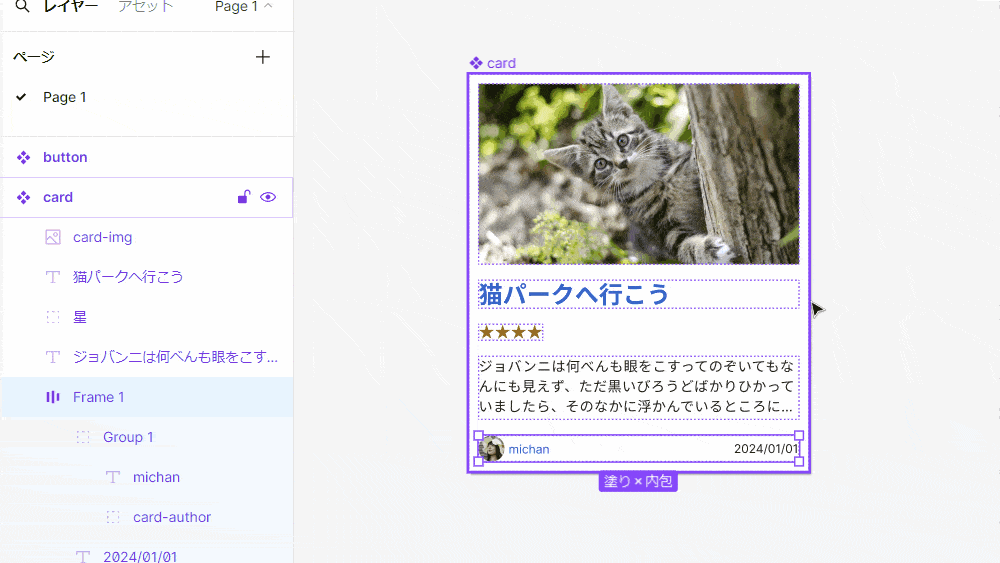Click the card component label above the canvas frame
Image resolution: width=1000 pixels, height=563 pixels.
(501, 63)
